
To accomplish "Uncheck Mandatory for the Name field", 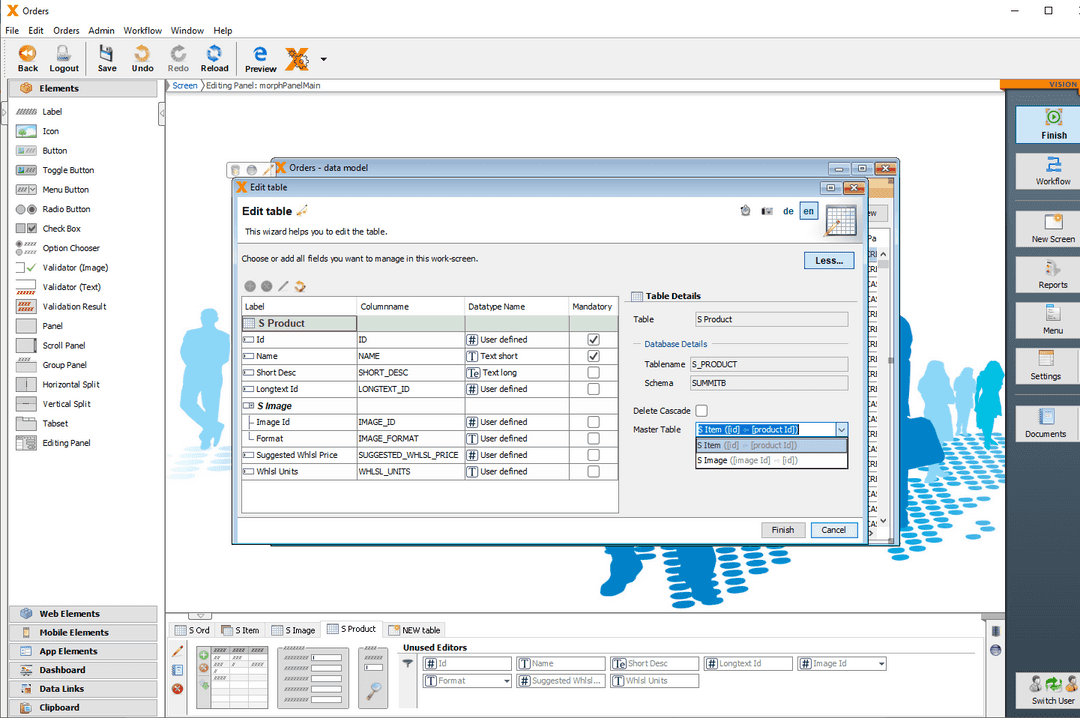I will (x=592, y=356).
